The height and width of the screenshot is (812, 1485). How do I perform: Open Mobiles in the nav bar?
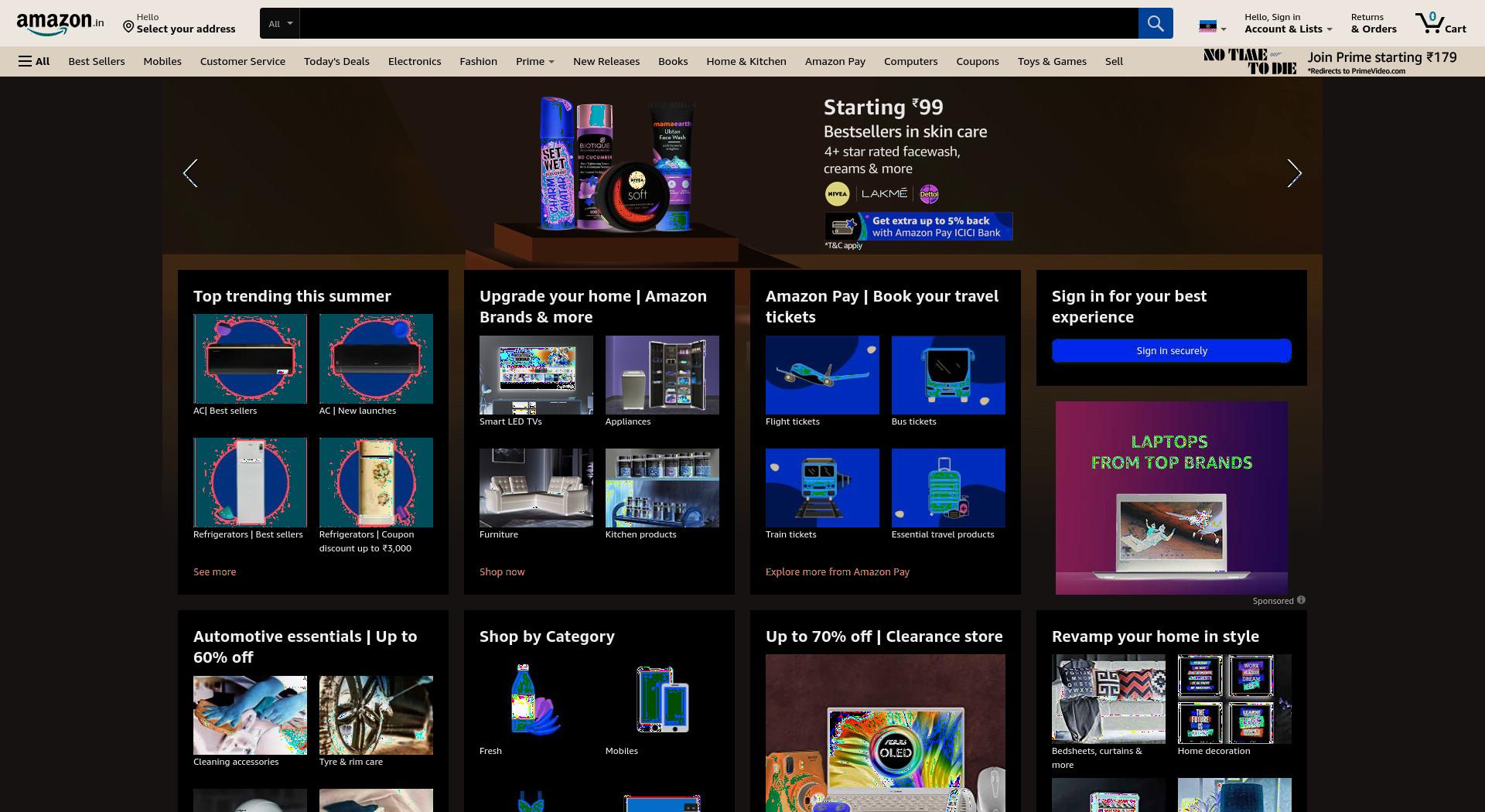[162, 61]
